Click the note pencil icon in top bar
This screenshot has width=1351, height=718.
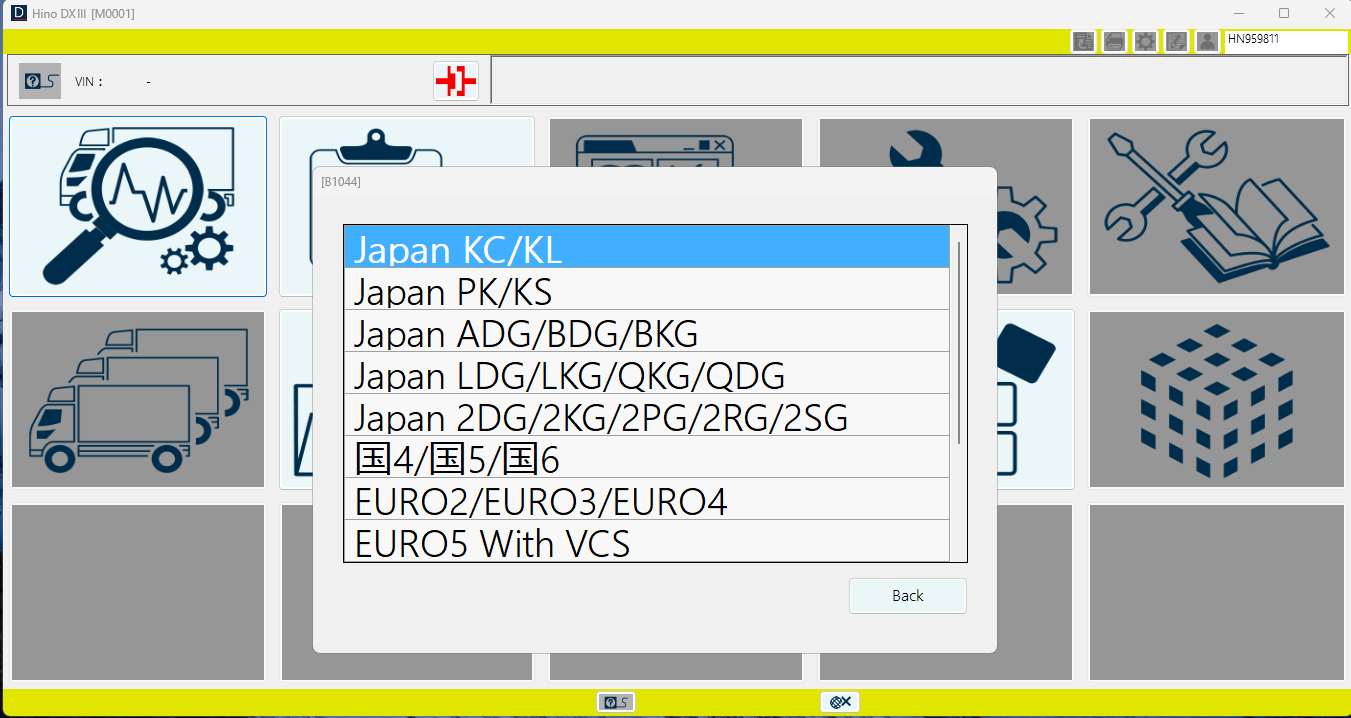[x=1177, y=41]
